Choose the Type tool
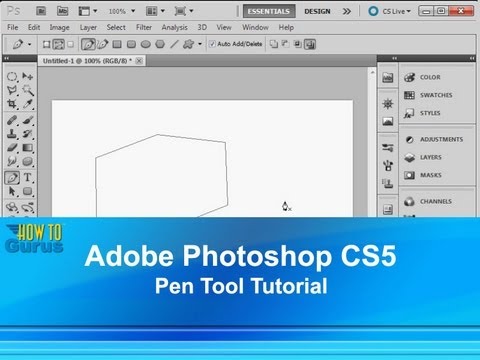 (x=28, y=178)
